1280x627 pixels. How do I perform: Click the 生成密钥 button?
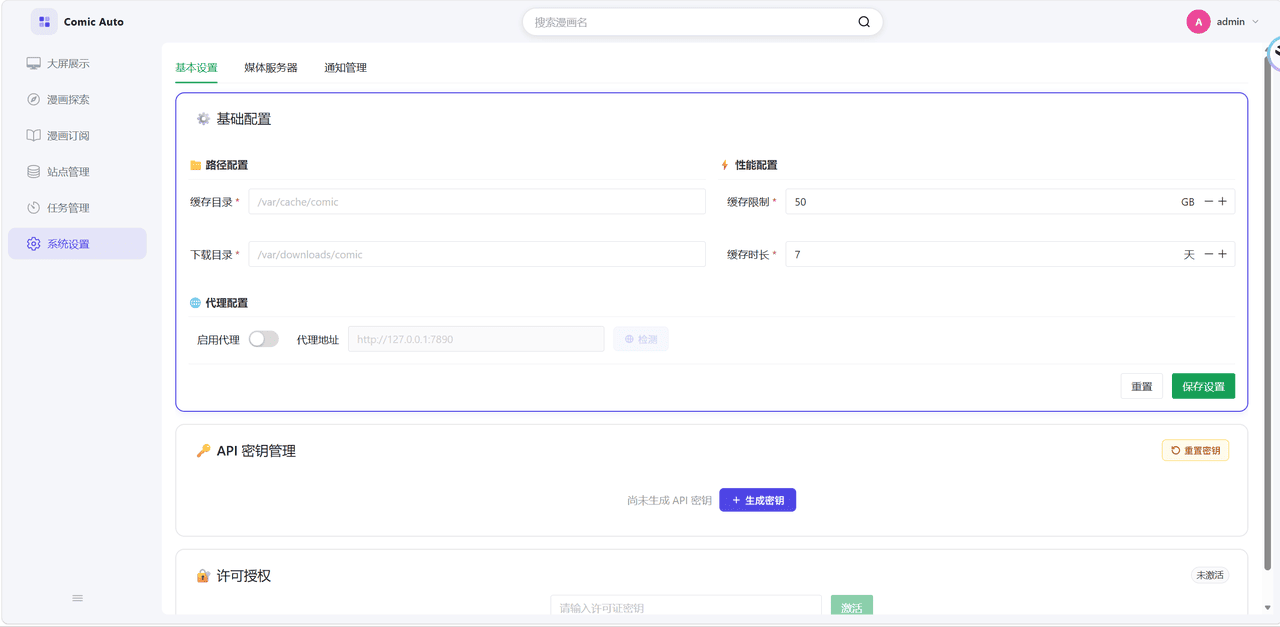point(757,500)
